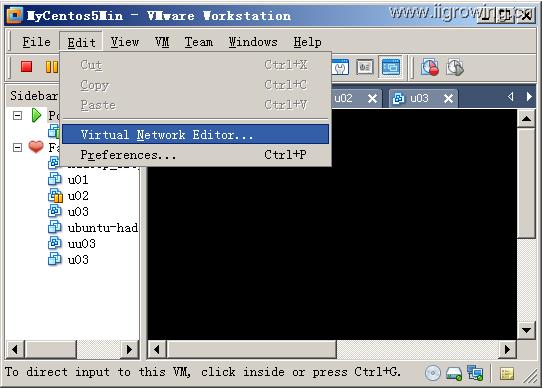Click the console view toolbar icon
The width and height of the screenshot is (542, 388).
365,67
